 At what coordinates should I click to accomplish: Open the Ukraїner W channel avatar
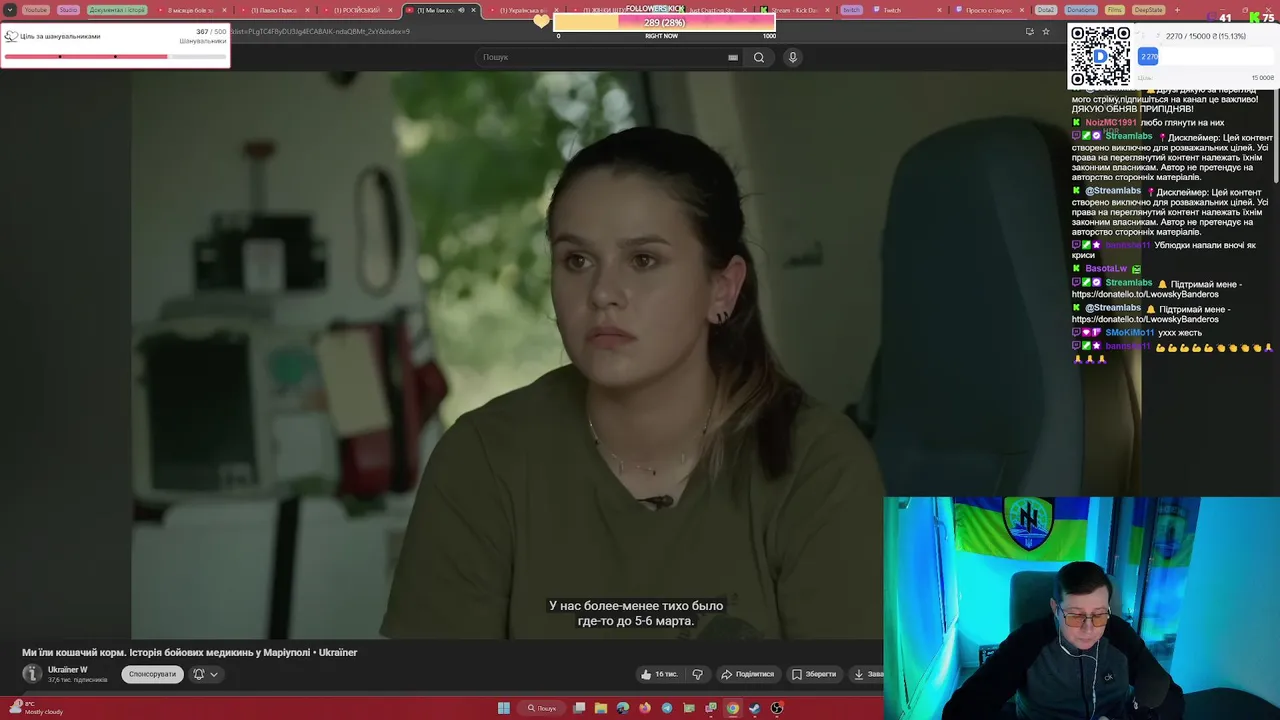click(x=32, y=674)
